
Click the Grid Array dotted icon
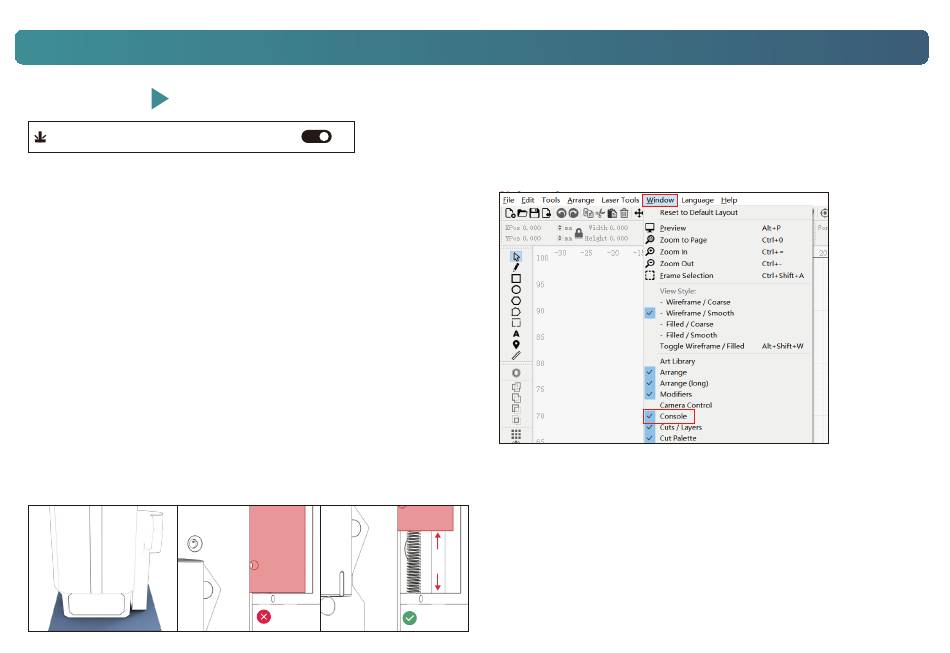[x=516, y=434]
